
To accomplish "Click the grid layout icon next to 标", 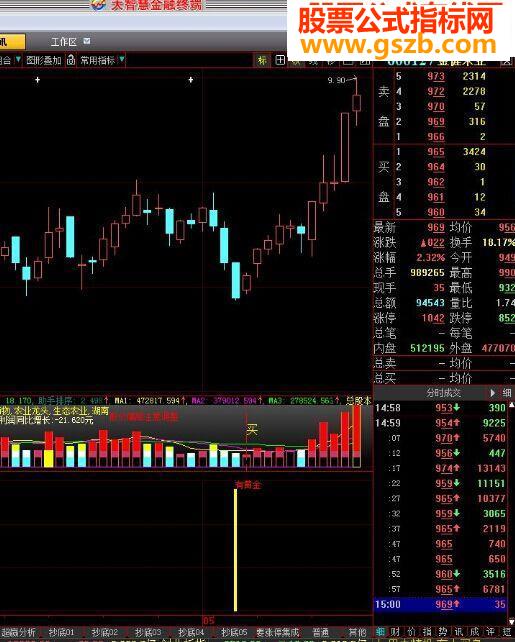I will [280, 60].
